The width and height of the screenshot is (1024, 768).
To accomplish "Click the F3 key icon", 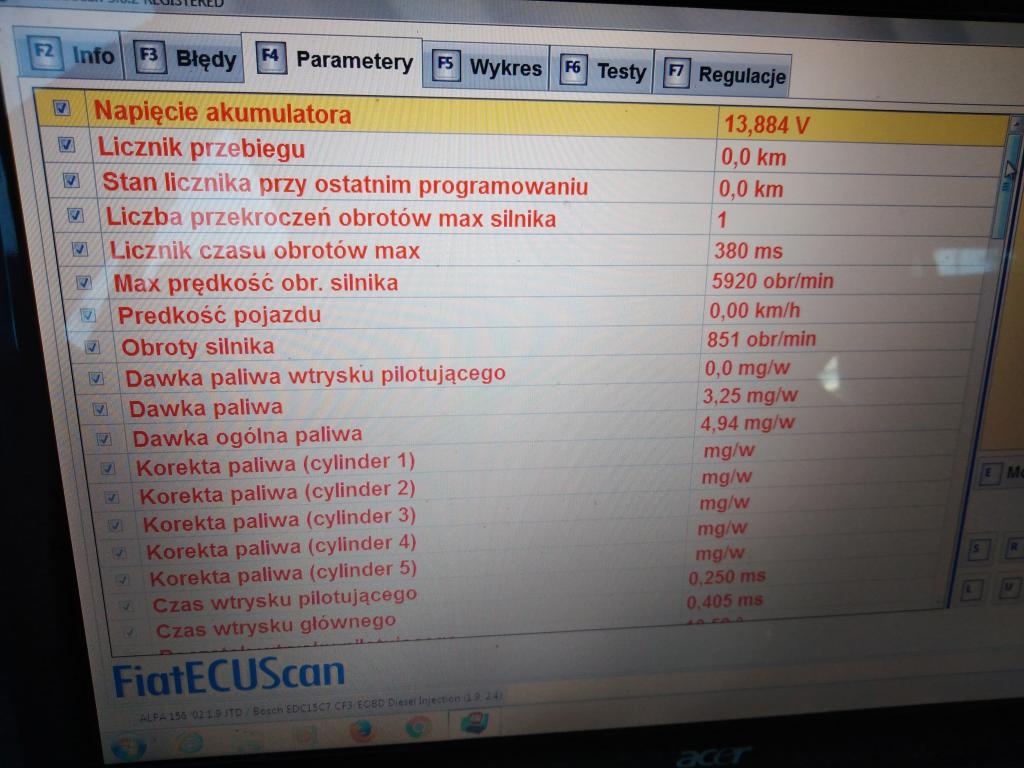I will click(x=150, y=56).
